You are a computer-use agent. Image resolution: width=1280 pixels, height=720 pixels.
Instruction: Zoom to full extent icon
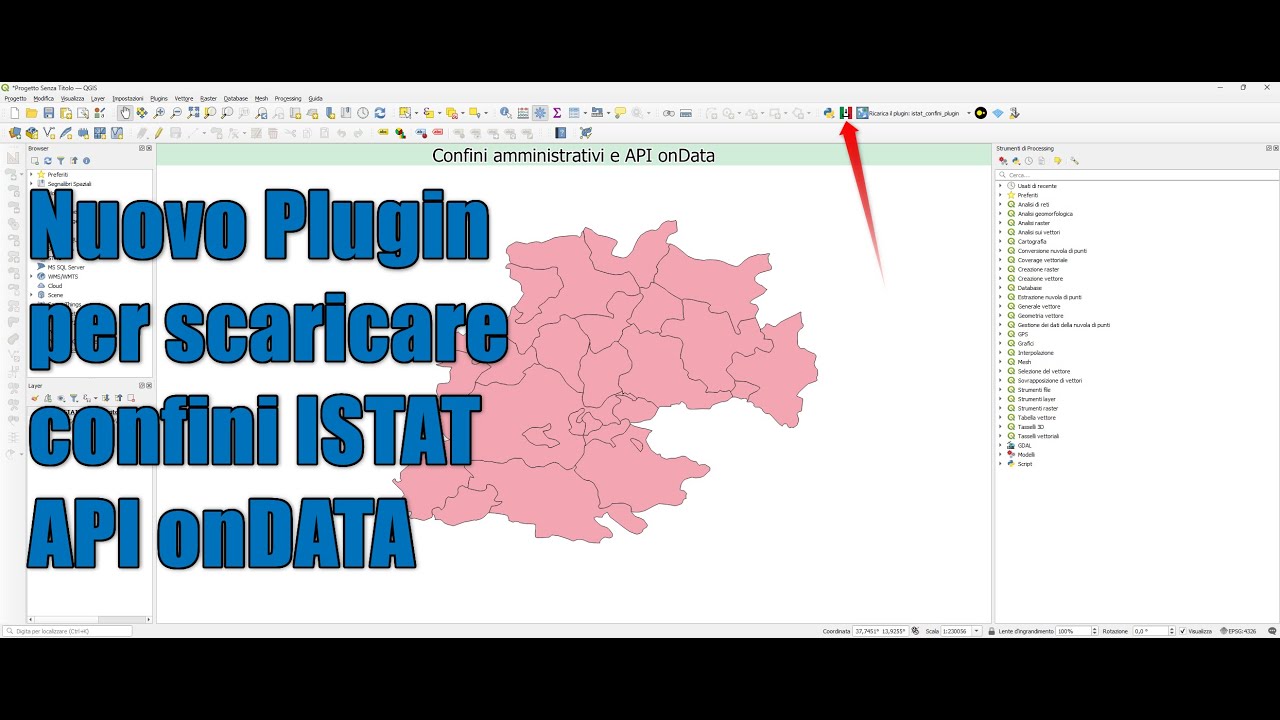(193, 113)
